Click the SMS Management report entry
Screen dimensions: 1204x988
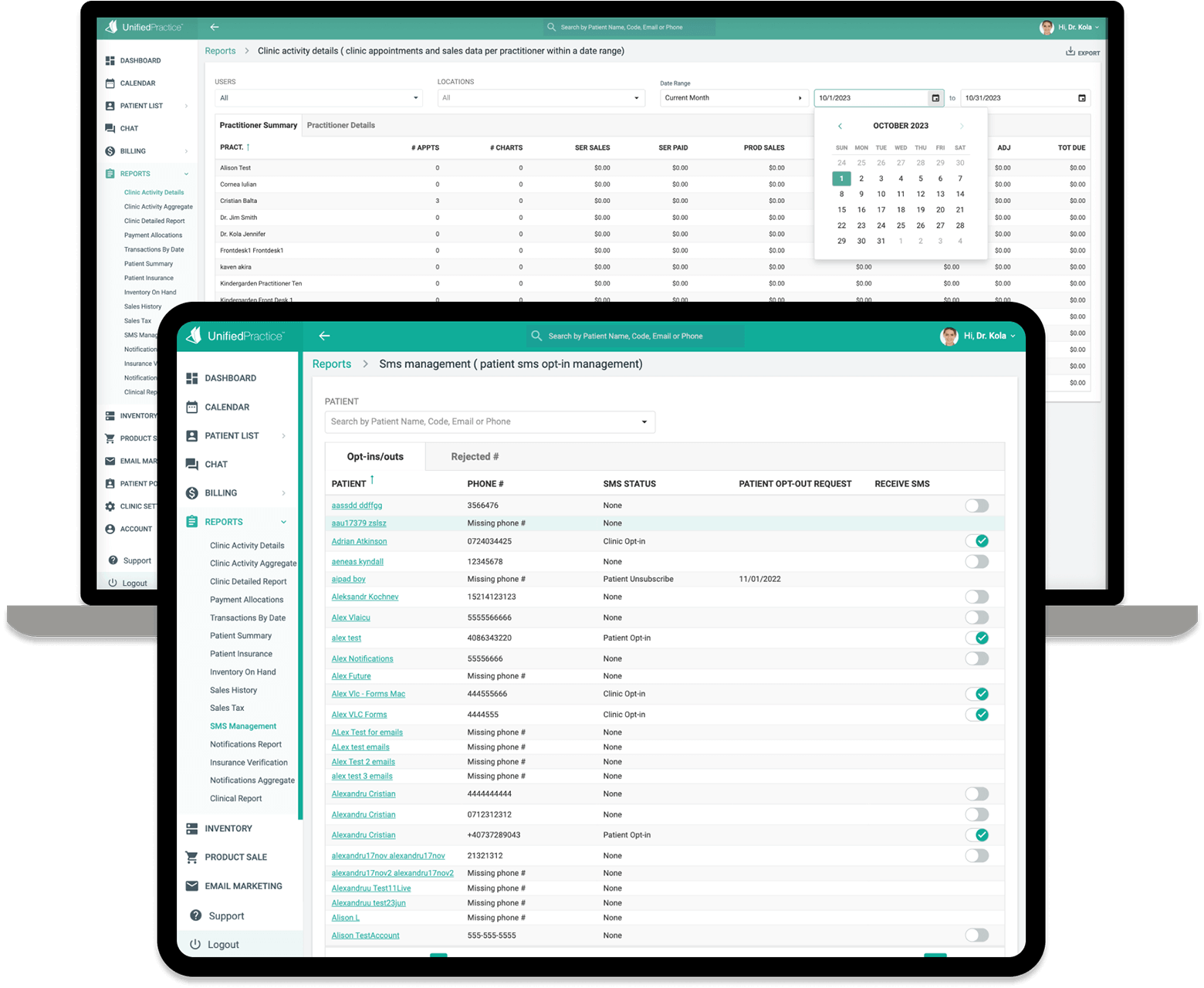243,726
